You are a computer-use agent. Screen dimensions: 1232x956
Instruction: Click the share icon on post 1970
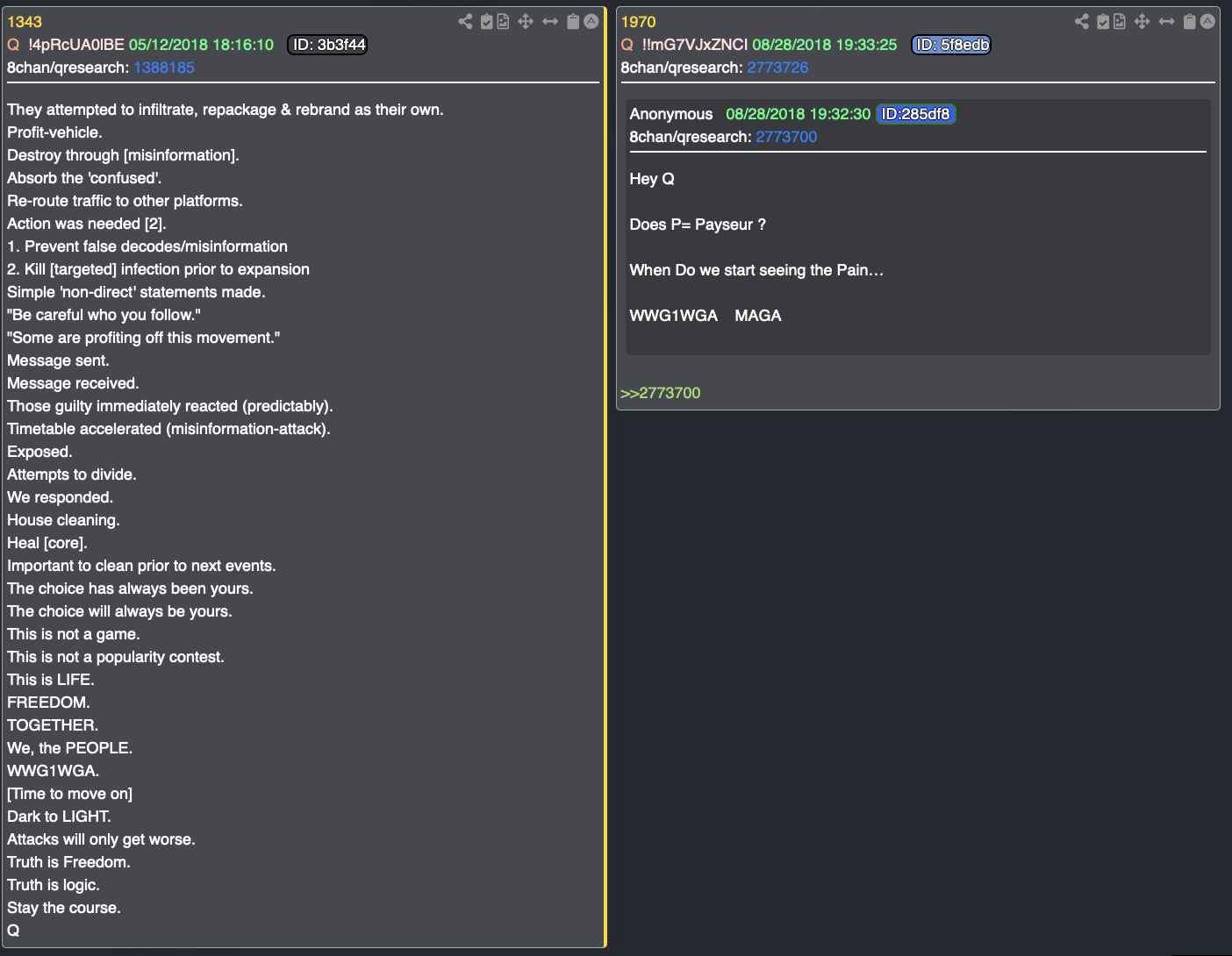pyautogui.click(x=1082, y=22)
